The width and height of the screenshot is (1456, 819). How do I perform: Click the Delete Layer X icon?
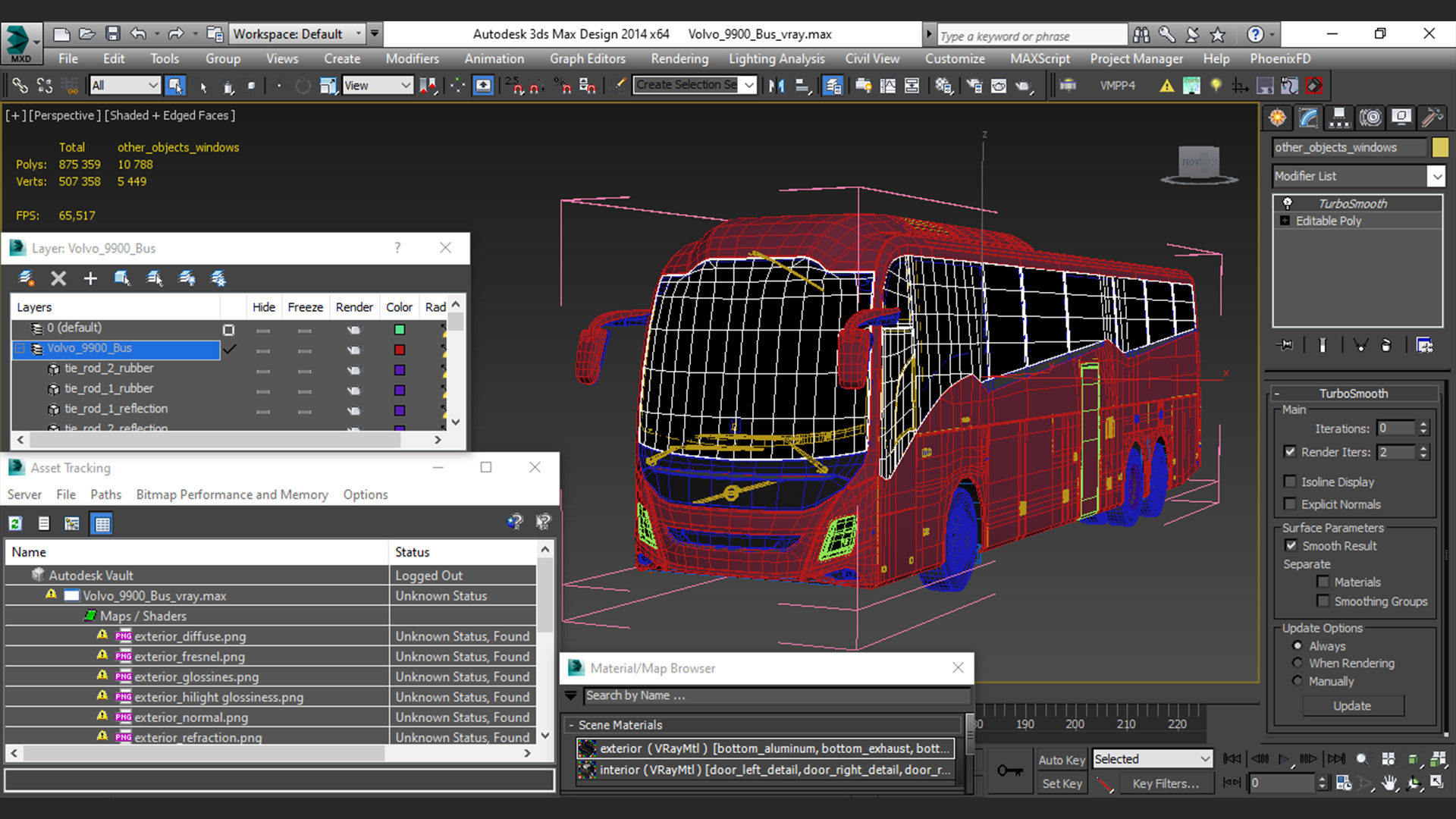click(x=58, y=278)
